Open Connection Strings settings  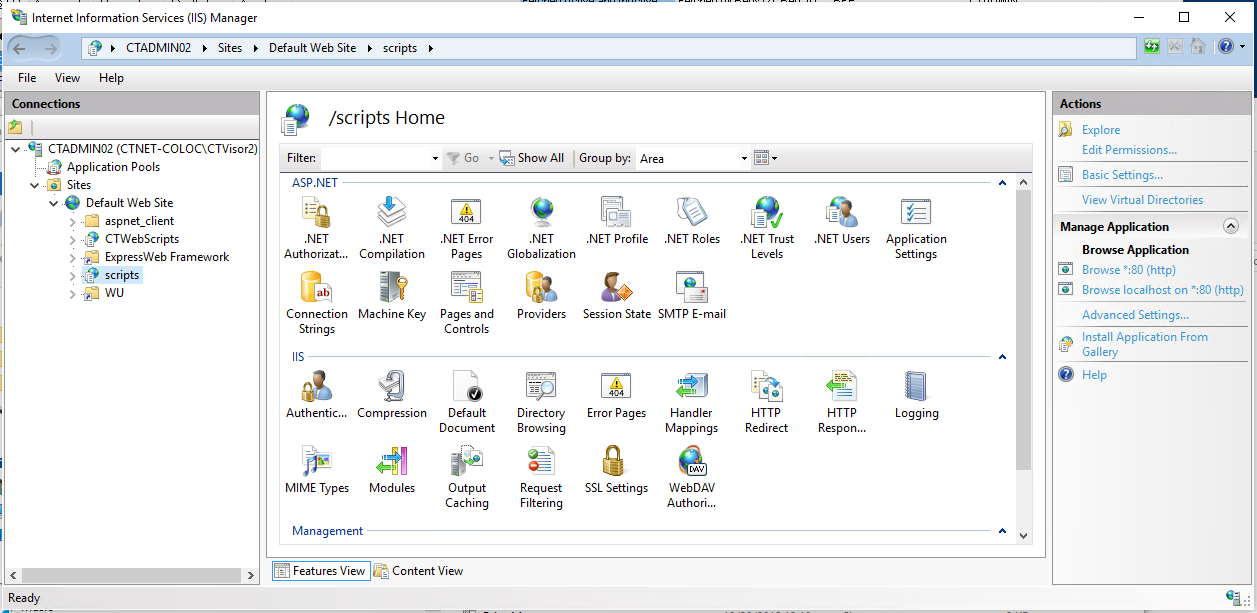tap(317, 295)
